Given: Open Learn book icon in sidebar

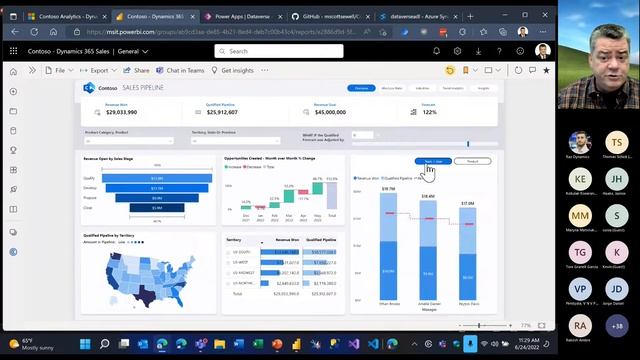Looking at the screenshot, I should click(x=13, y=209).
